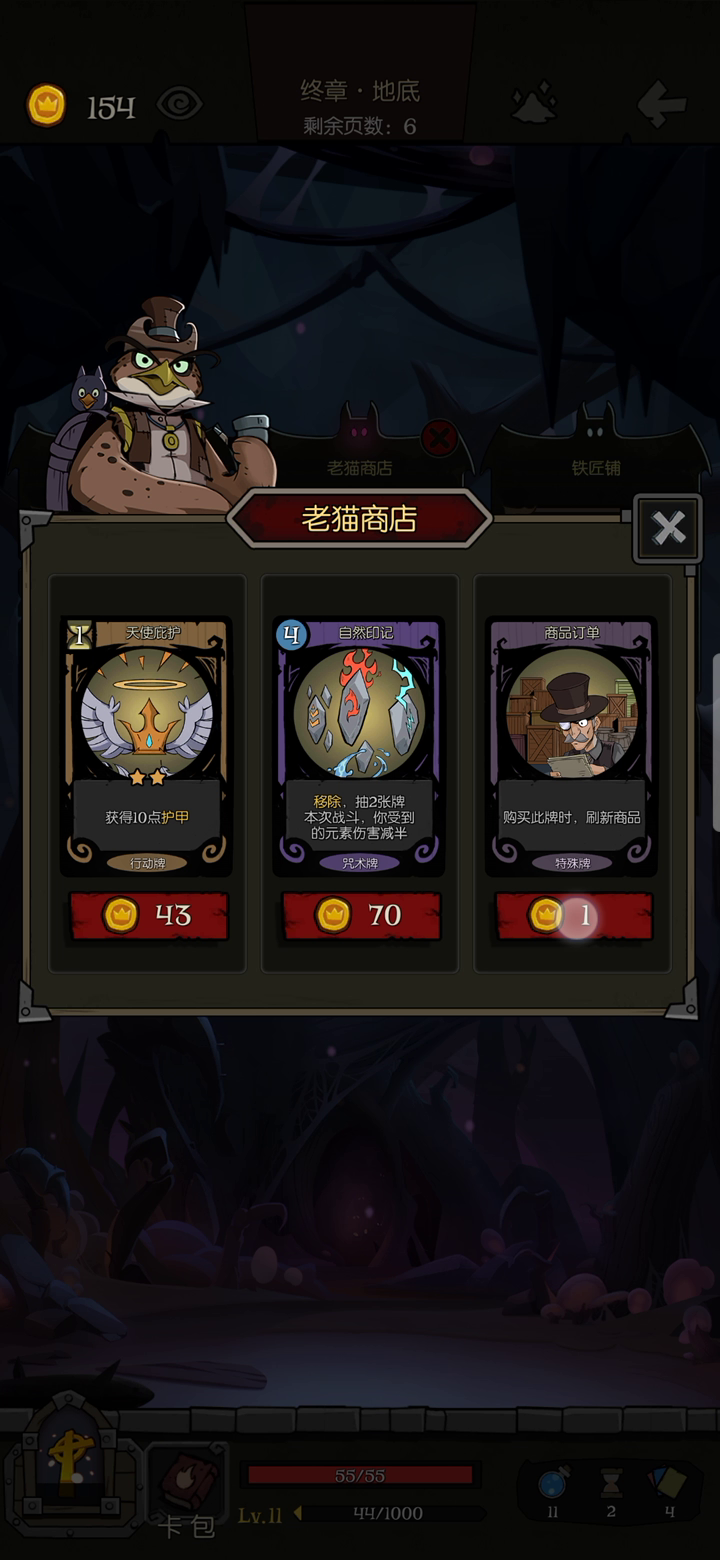Toggle the eye spiral icon

click(x=180, y=104)
